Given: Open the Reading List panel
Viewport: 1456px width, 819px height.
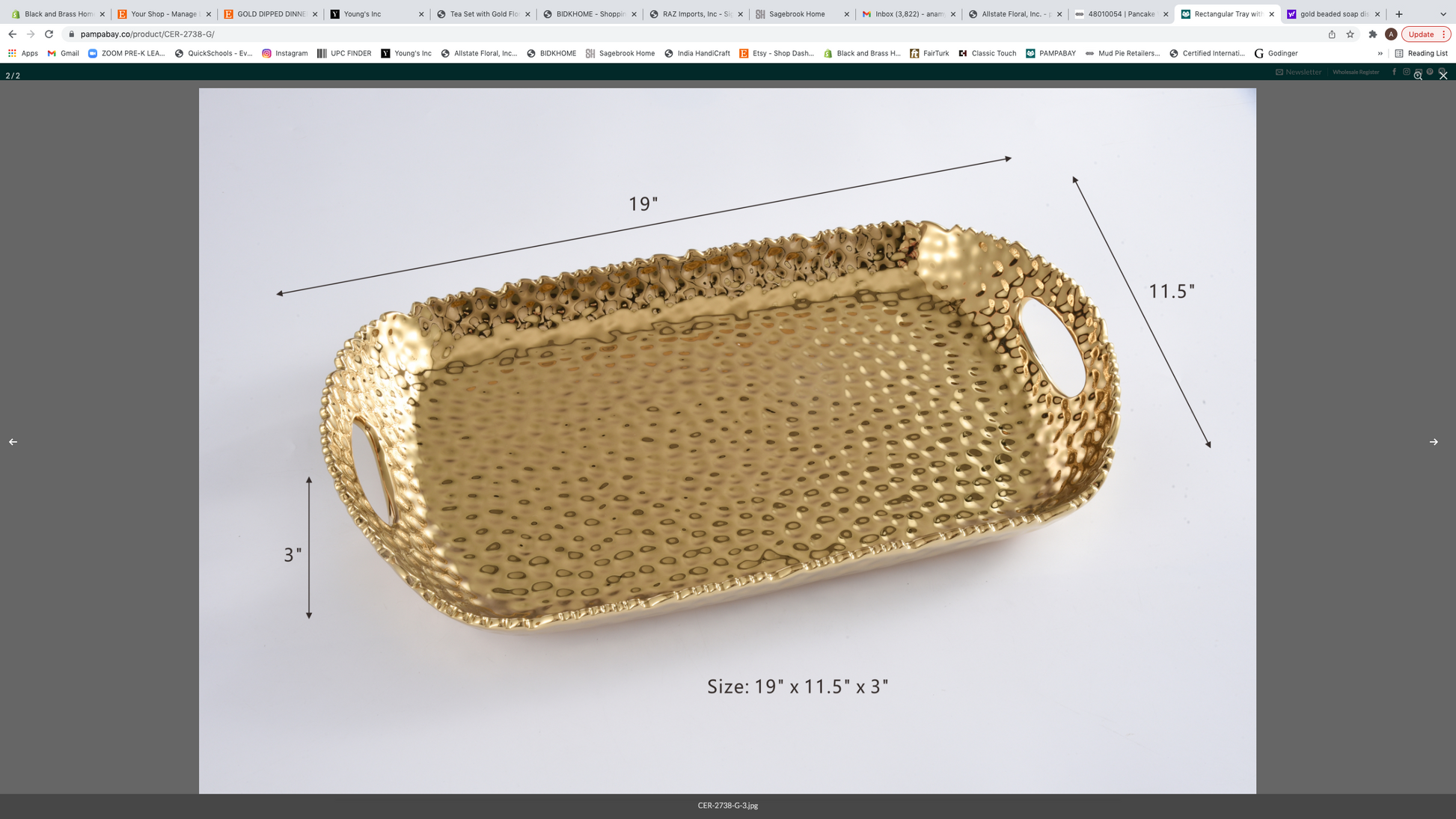Looking at the screenshot, I should 1421,54.
